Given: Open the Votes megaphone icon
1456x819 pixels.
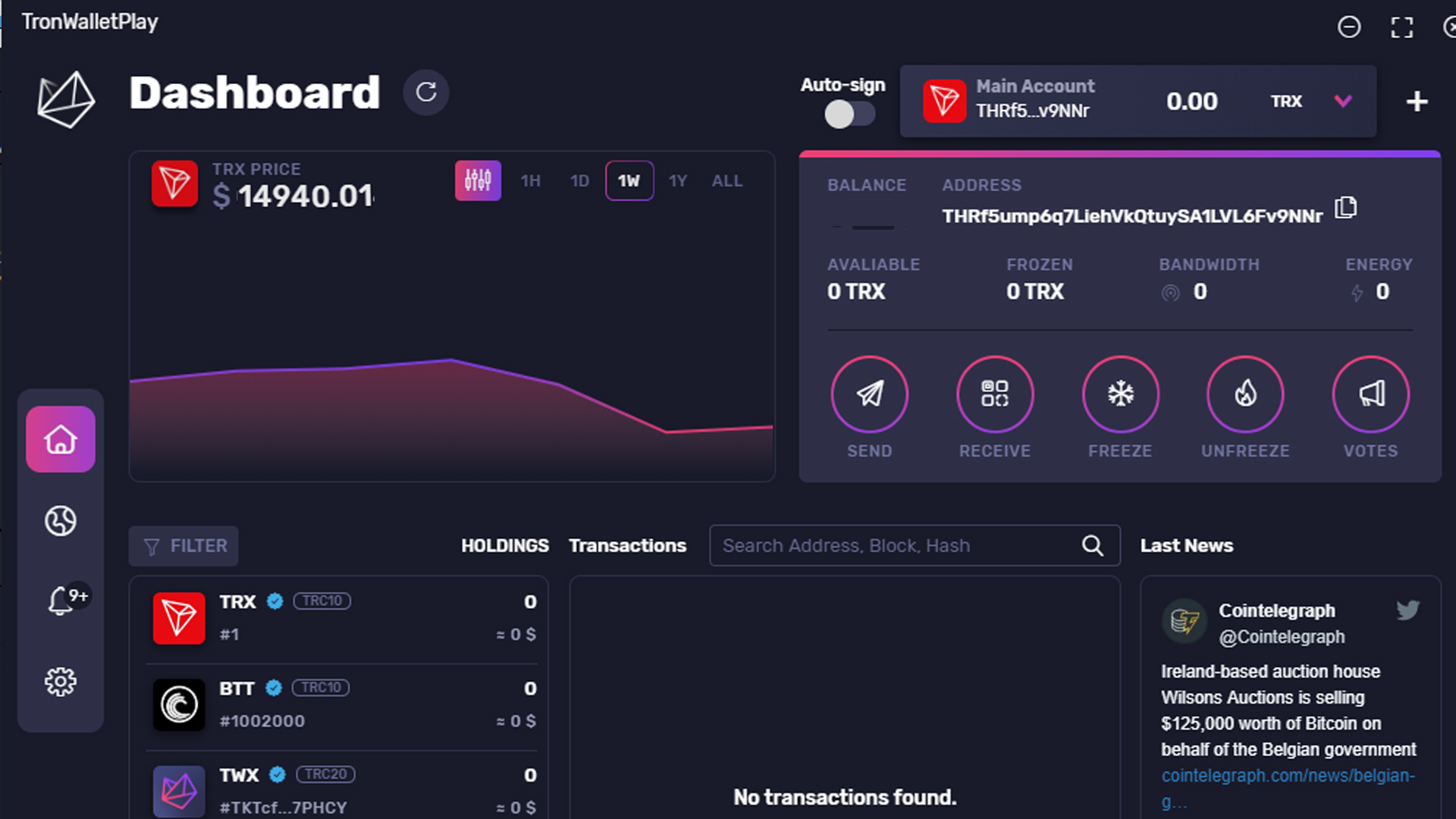Looking at the screenshot, I should click(1370, 394).
